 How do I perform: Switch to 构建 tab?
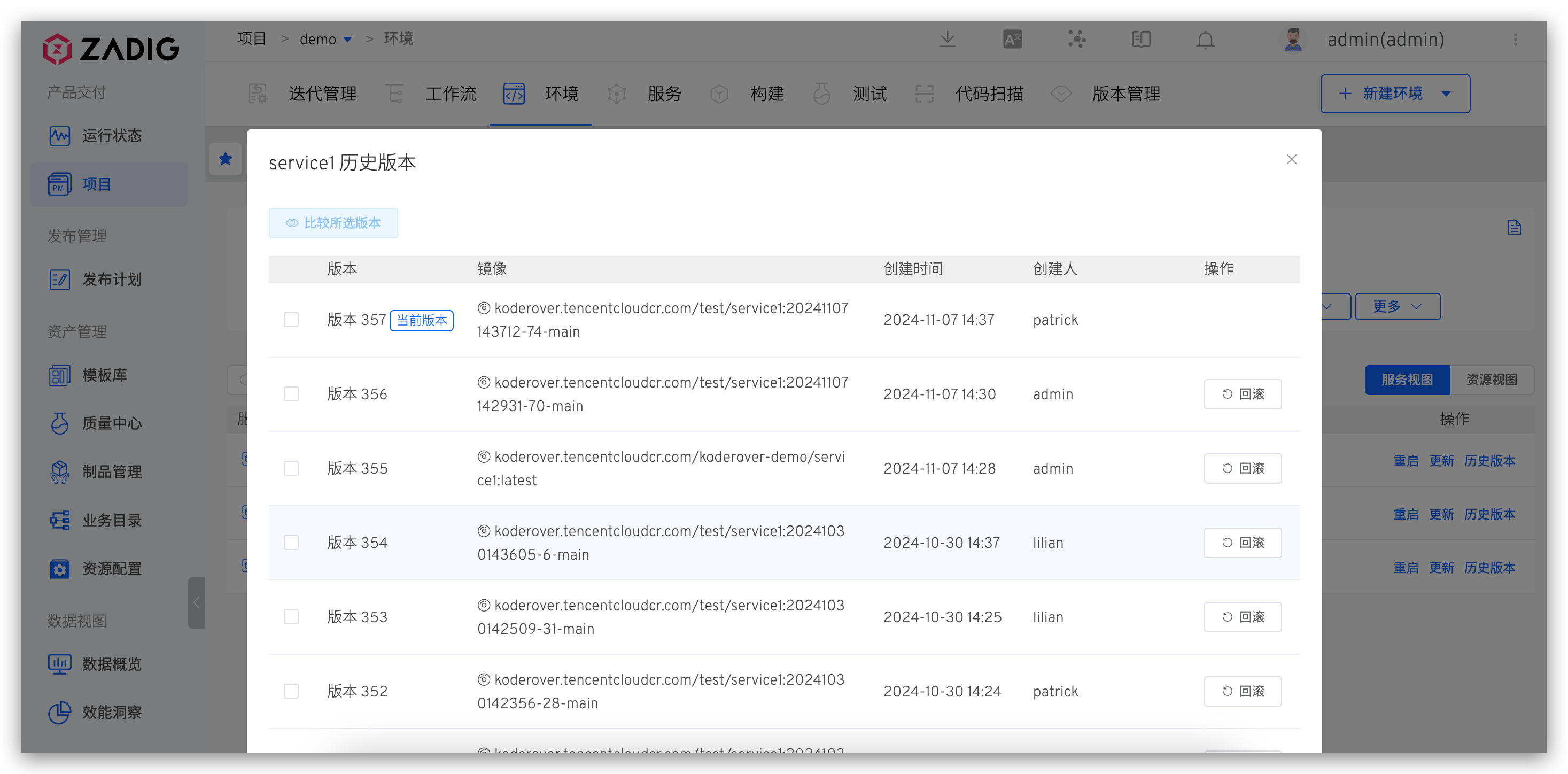[x=747, y=94]
